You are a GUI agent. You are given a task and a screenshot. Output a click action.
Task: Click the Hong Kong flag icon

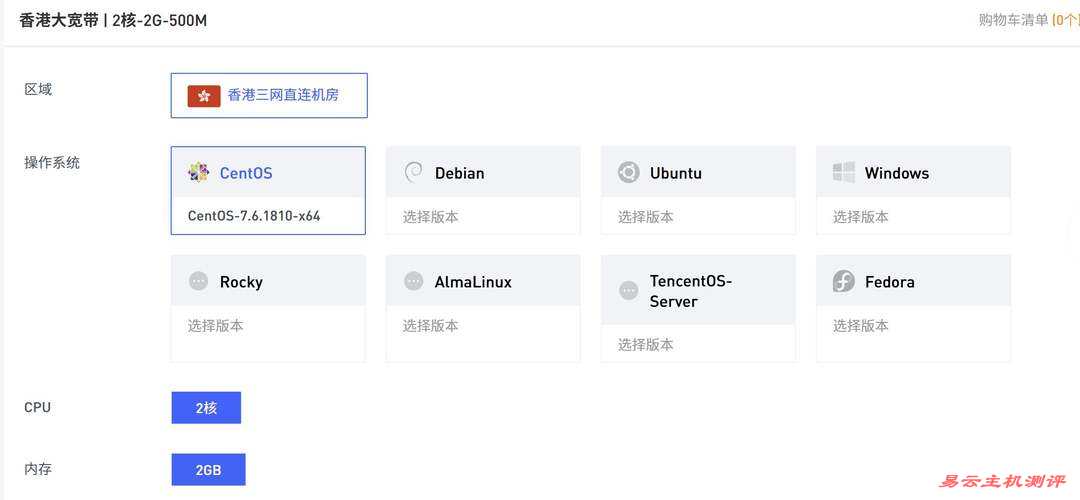click(x=204, y=96)
